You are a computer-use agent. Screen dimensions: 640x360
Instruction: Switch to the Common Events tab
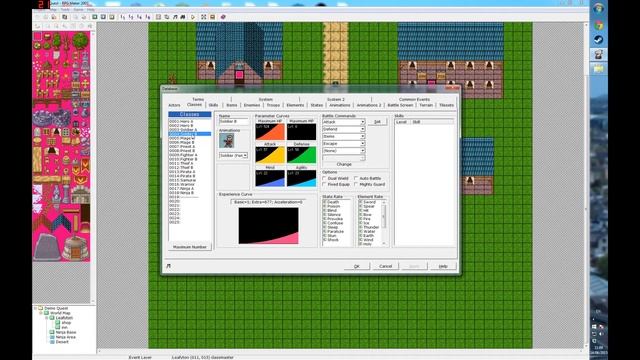pyautogui.click(x=414, y=99)
